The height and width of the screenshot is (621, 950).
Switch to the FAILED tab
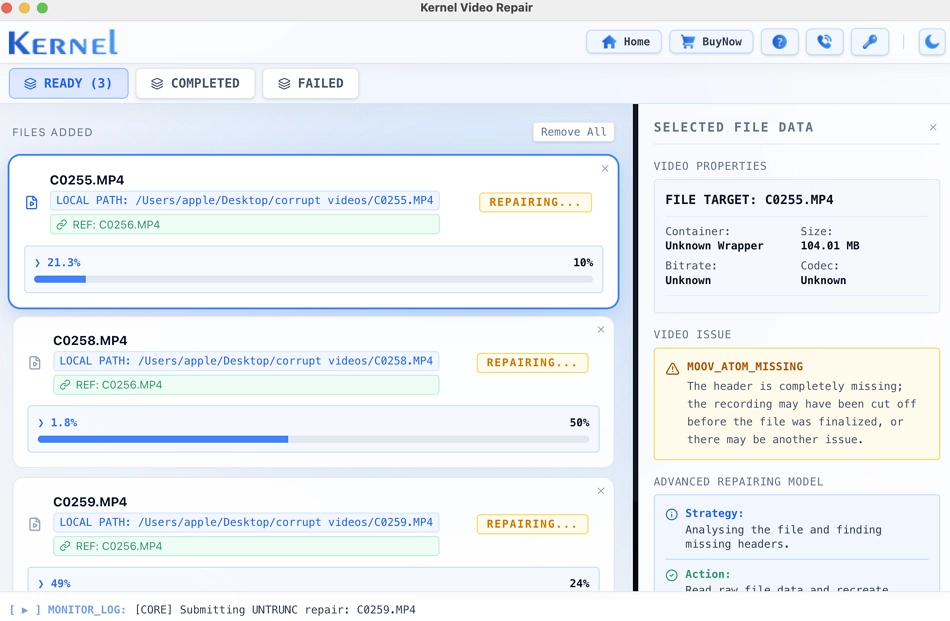tap(311, 84)
